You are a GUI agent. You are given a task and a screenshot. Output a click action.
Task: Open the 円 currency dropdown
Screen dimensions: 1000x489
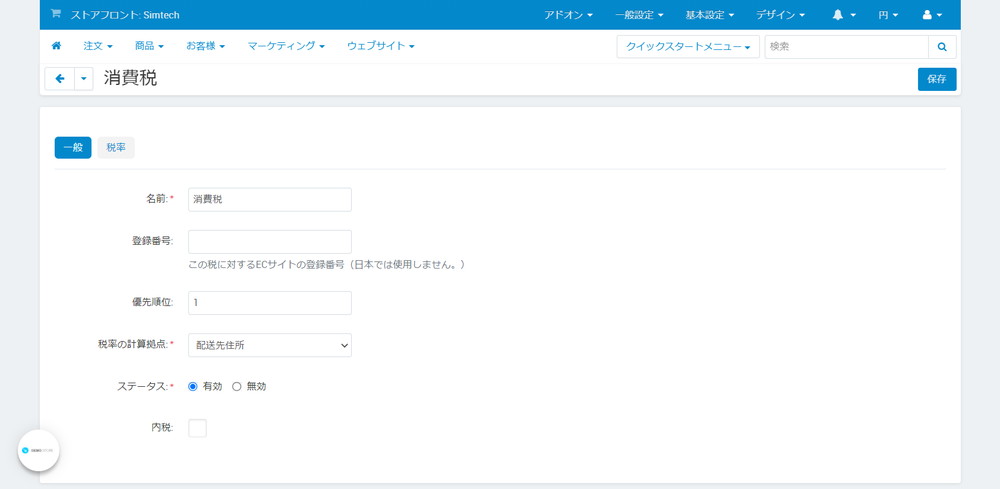coord(888,15)
